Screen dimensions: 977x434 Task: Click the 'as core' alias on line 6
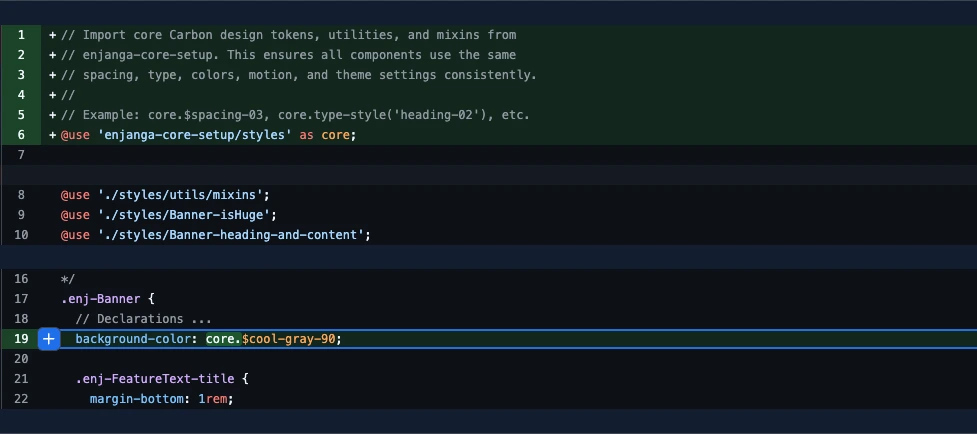click(x=325, y=134)
